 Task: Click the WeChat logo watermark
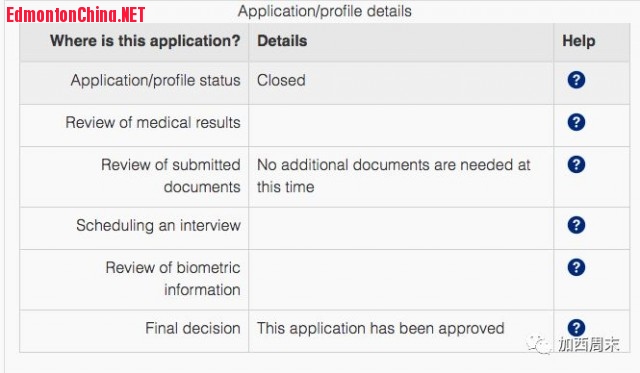pos(539,344)
